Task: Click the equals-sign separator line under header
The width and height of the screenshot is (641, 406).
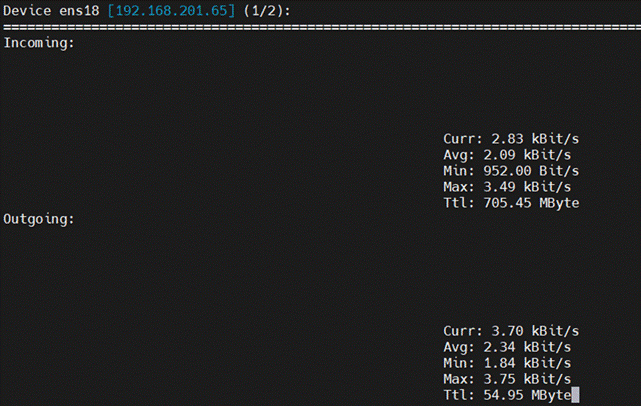Action: point(320,27)
